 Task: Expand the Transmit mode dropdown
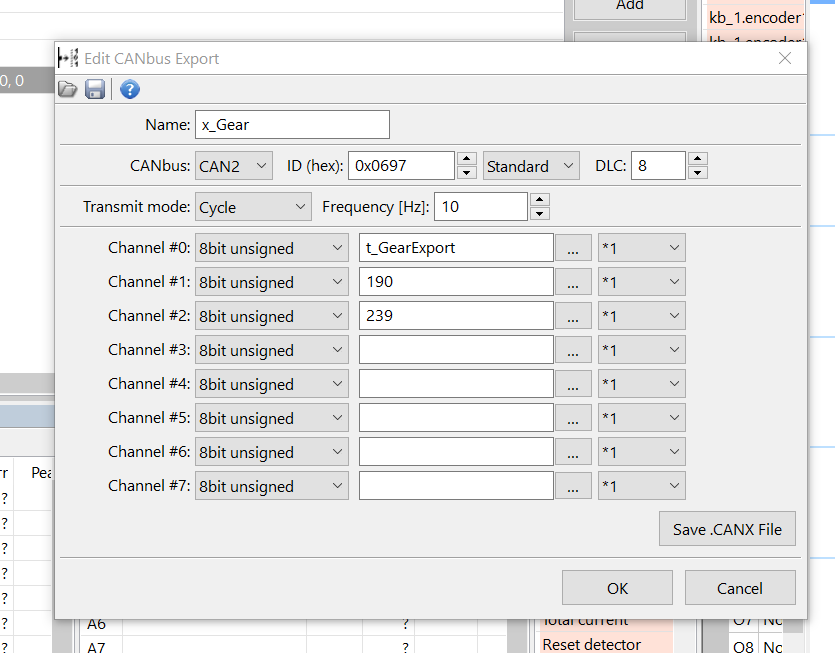(x=253, y=207)
